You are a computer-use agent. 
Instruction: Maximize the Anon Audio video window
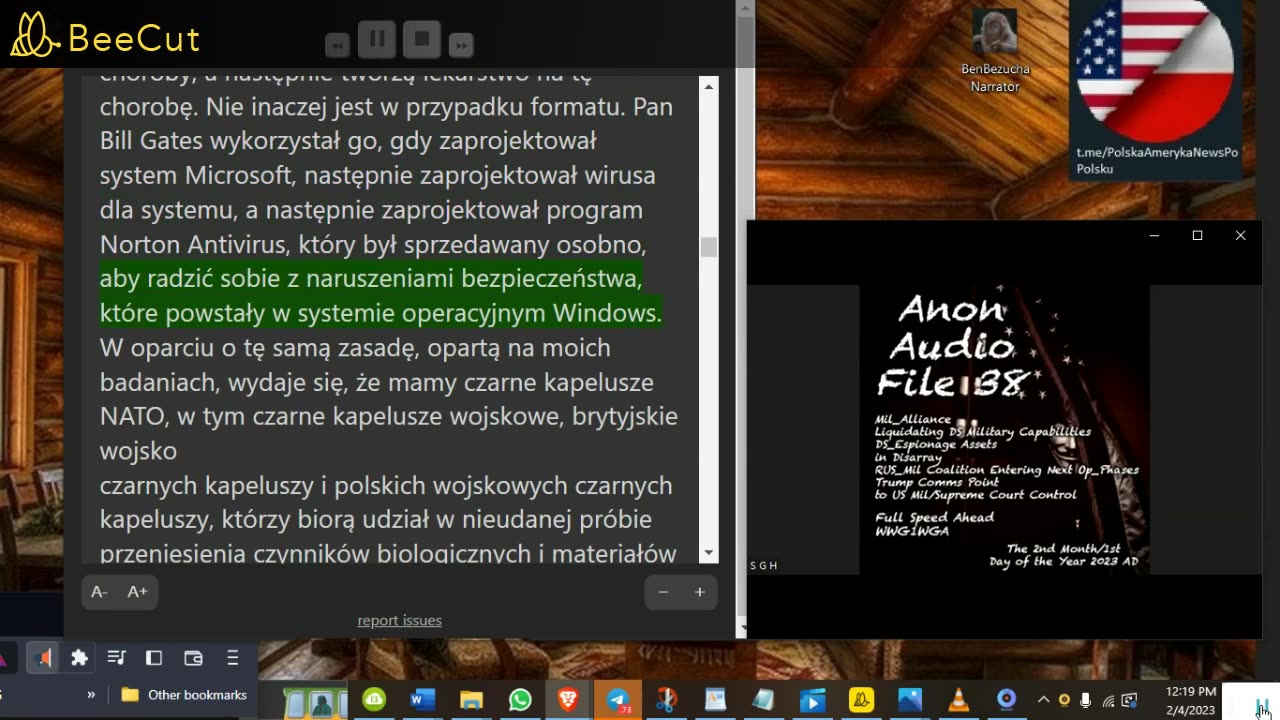[1197, 236]
